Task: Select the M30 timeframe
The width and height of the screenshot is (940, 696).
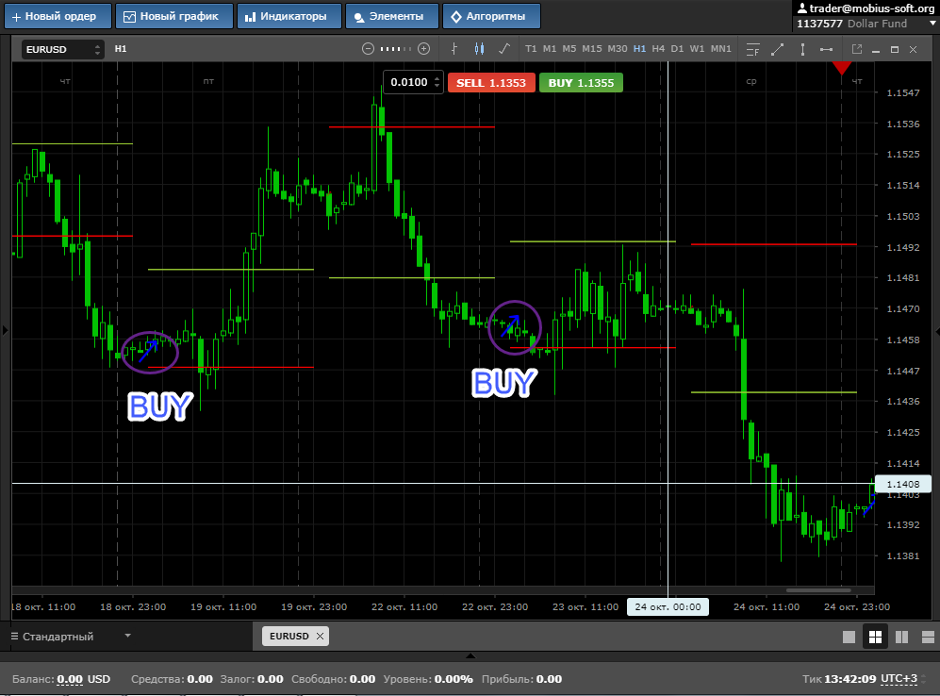Action: 617,49
